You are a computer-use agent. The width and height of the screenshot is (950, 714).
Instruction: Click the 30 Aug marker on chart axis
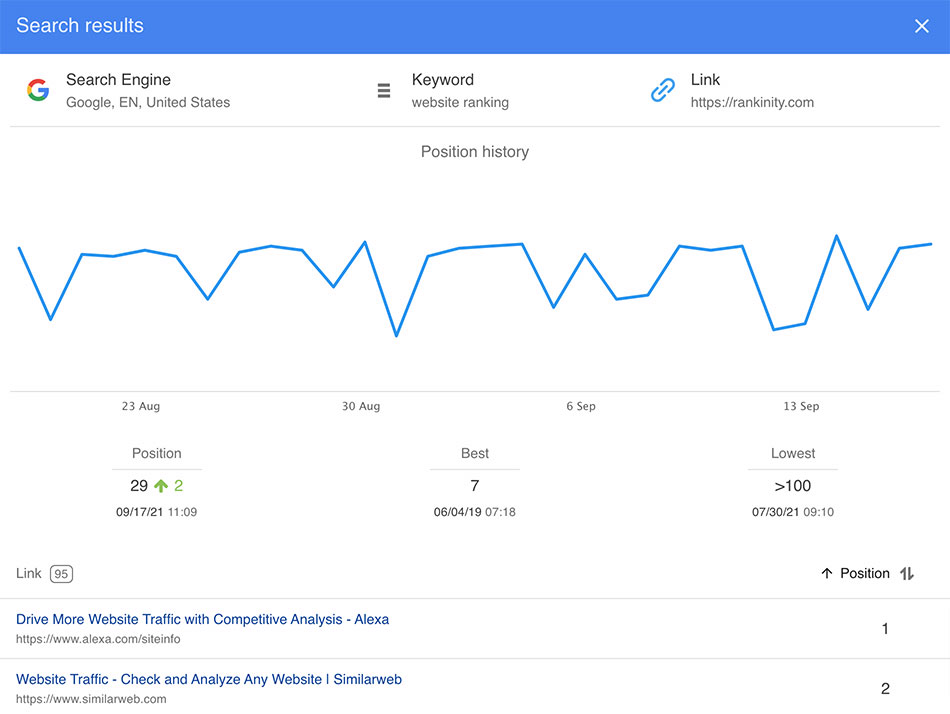pyautogui.click(x=361, y=406)
